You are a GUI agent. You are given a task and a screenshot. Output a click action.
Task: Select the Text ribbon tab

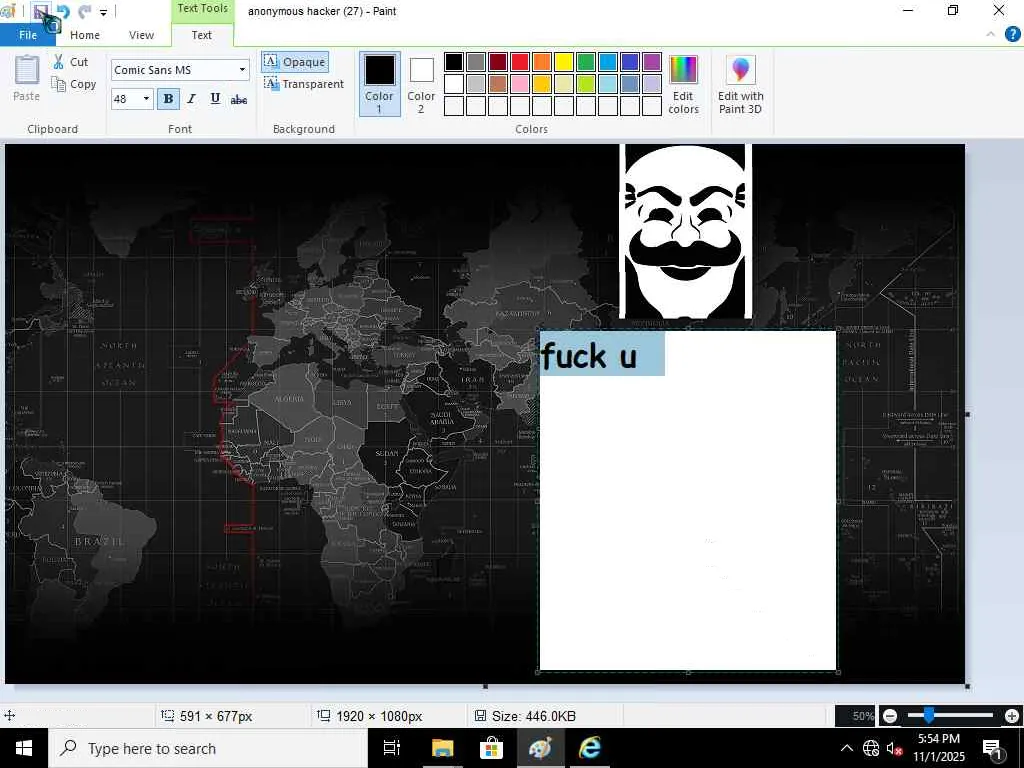tap(202, 35)
